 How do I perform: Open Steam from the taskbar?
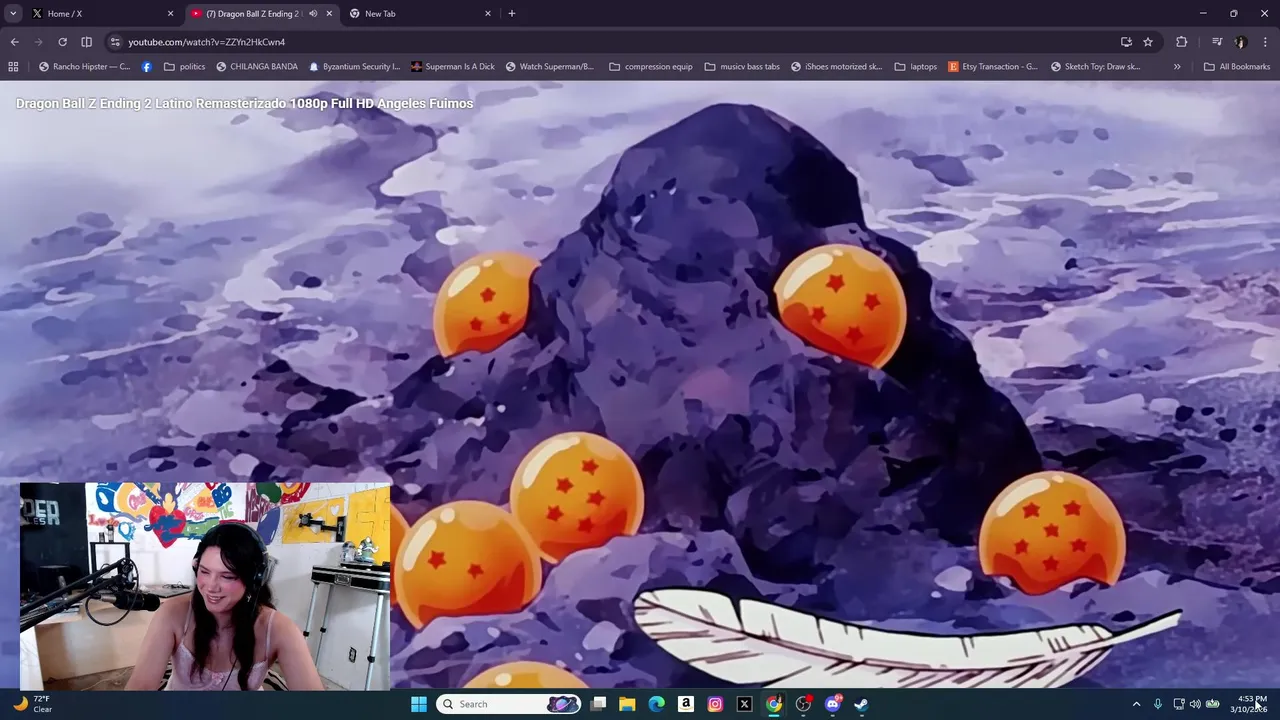coord(861,704)
